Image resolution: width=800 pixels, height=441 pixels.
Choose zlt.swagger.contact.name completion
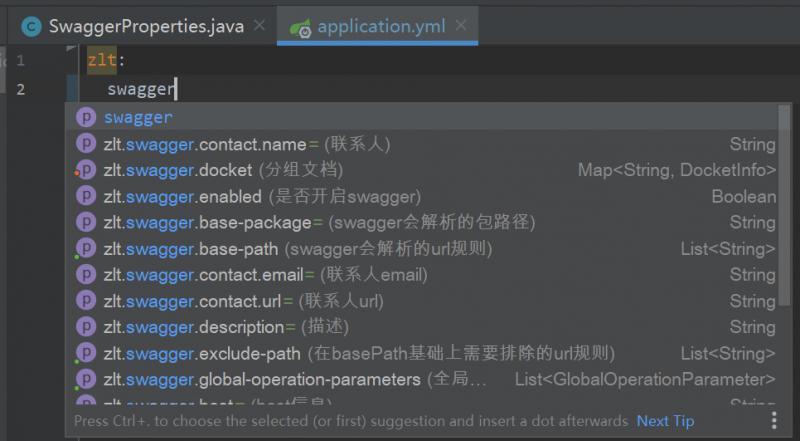click(246, 144)
